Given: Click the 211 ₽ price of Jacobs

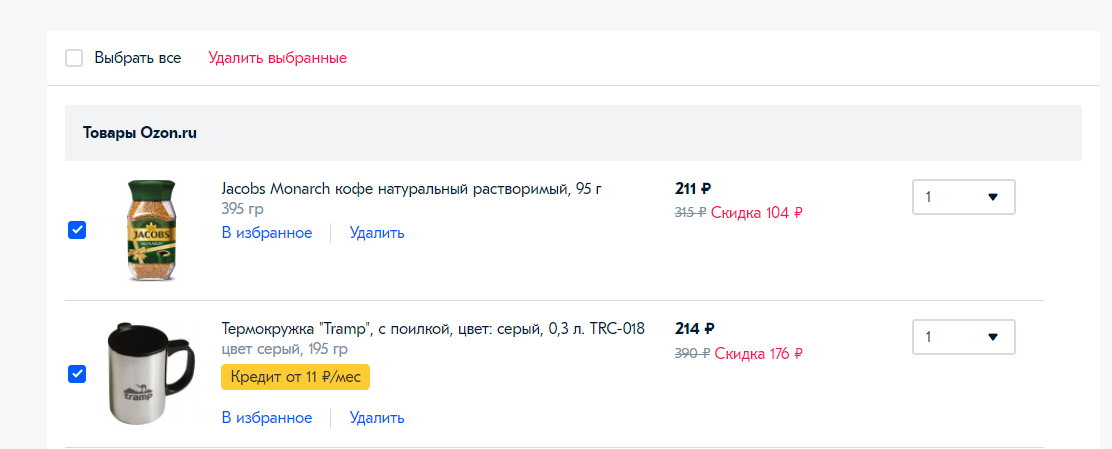Looking at the screenshot, I should coord(693,189).
